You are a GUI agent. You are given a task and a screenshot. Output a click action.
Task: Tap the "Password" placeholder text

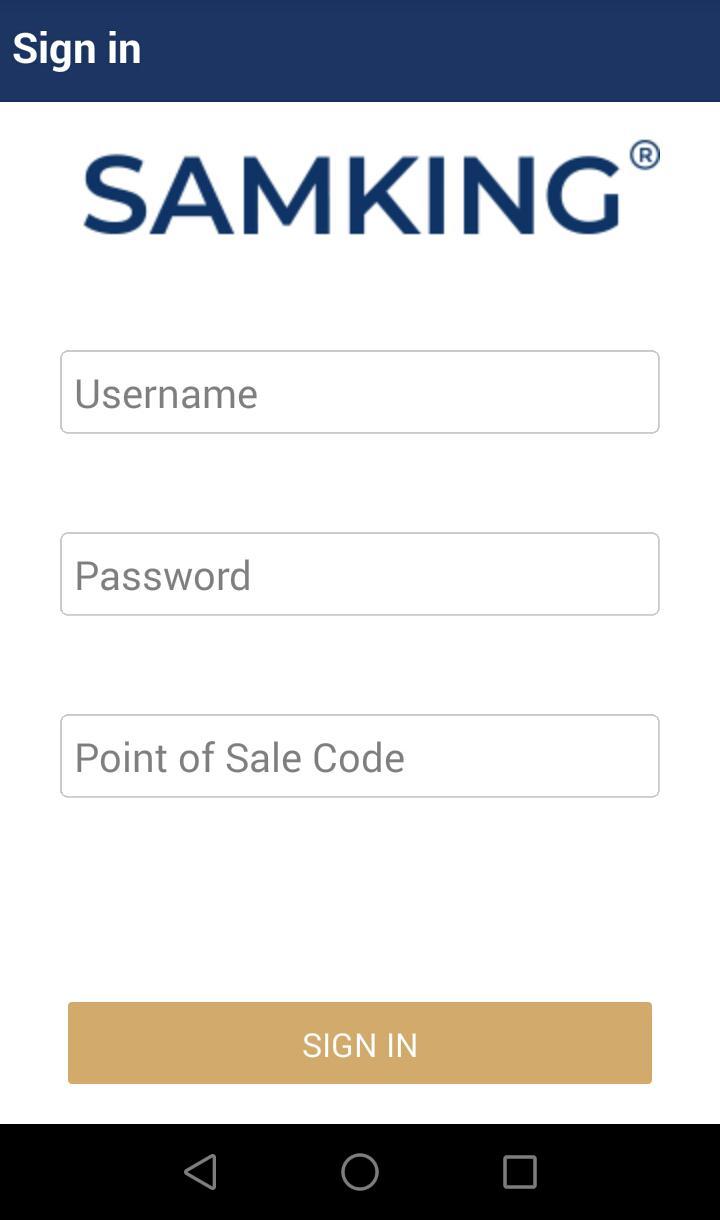click(163, 576)
